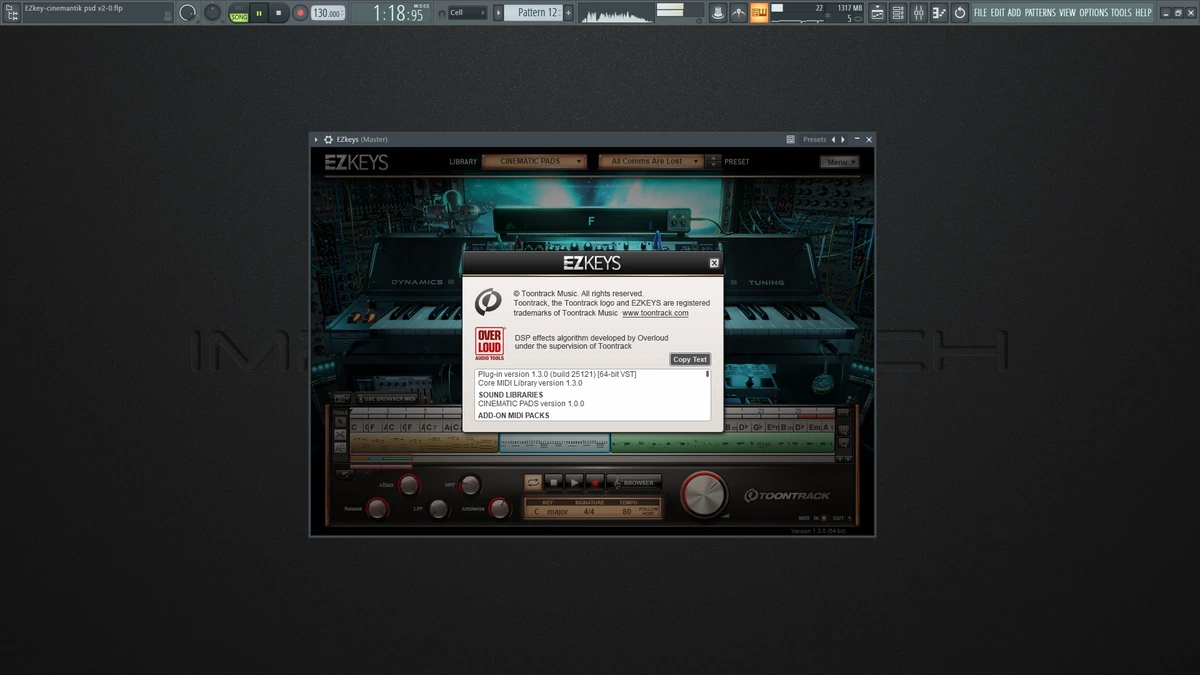The height and width of the screenshot is (675, 1200).
Task: Open the www.toontrack.com link
Action: pos(655,313)
